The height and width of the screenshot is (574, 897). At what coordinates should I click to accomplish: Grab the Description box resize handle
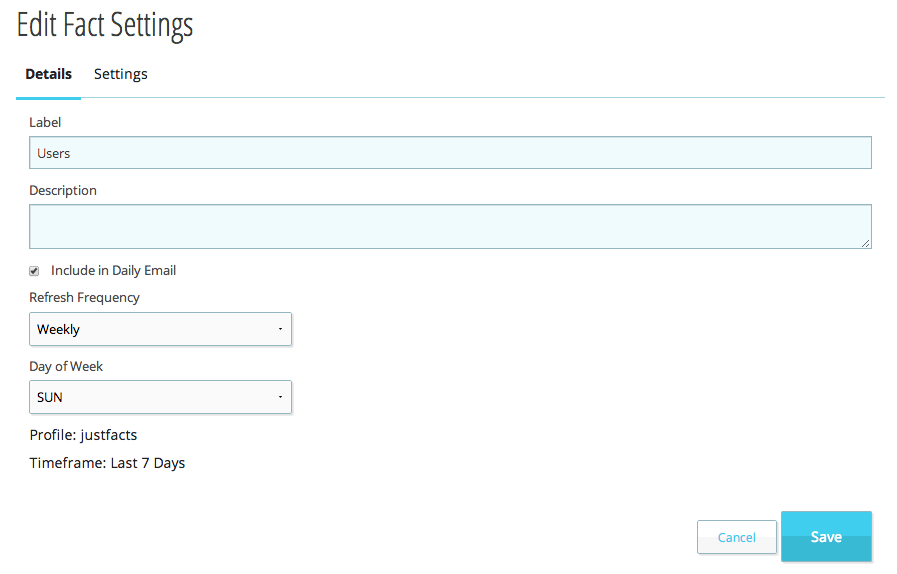tap(865, 243)
